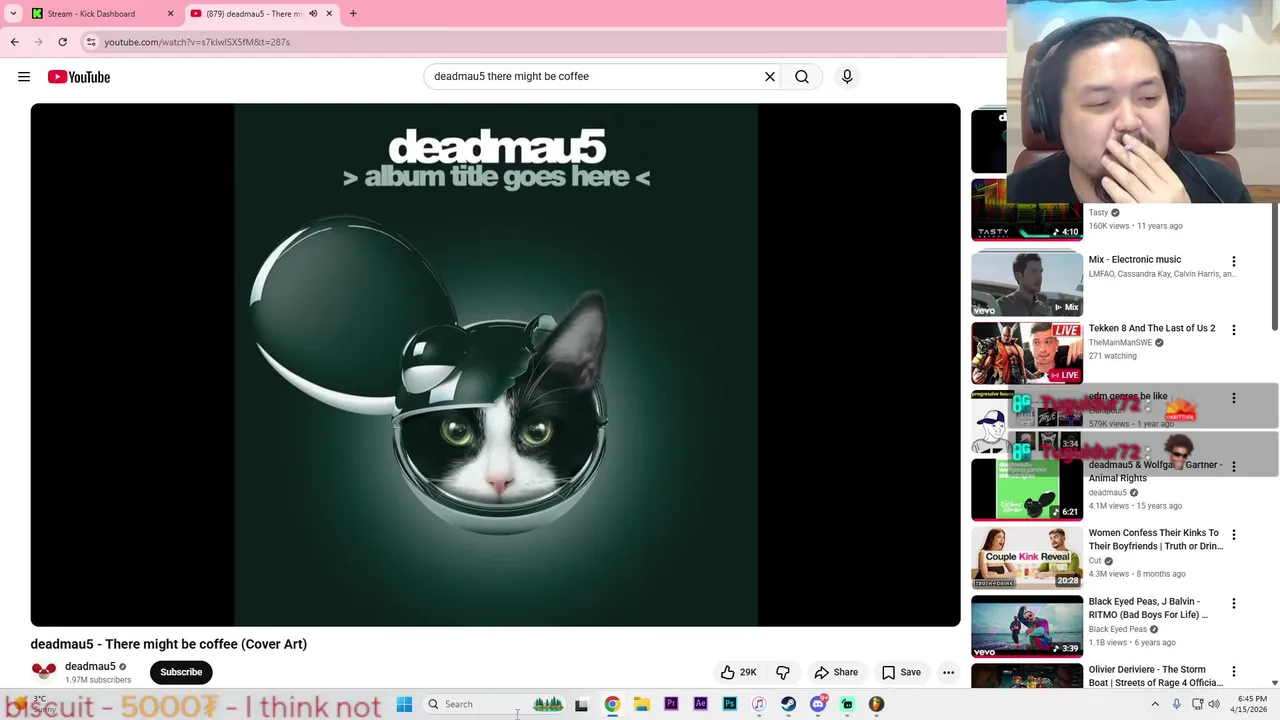Reload the current page
1280x720 pixels.
[62, 42]
